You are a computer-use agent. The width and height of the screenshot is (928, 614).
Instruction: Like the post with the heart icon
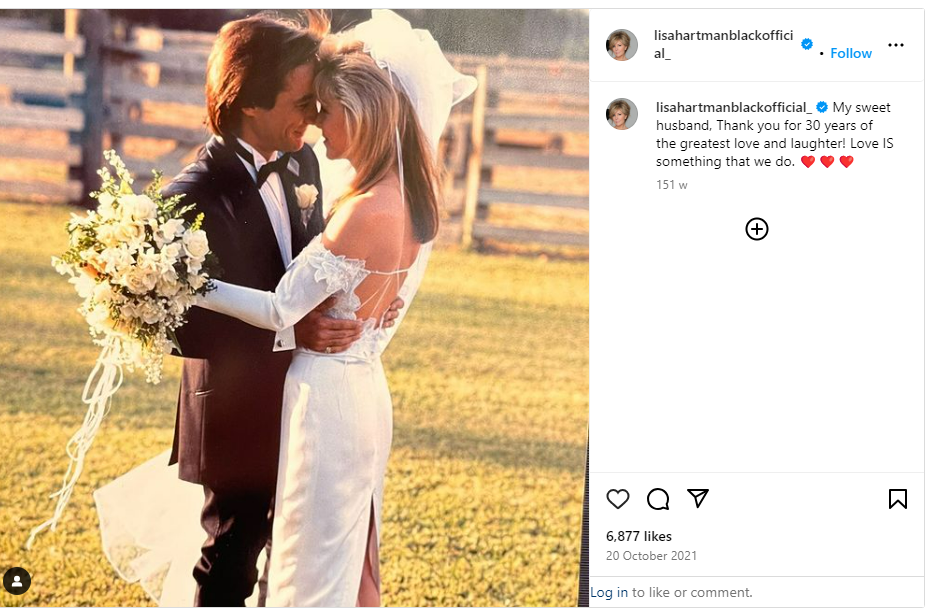pyautogui.click(x=618, y=499)
